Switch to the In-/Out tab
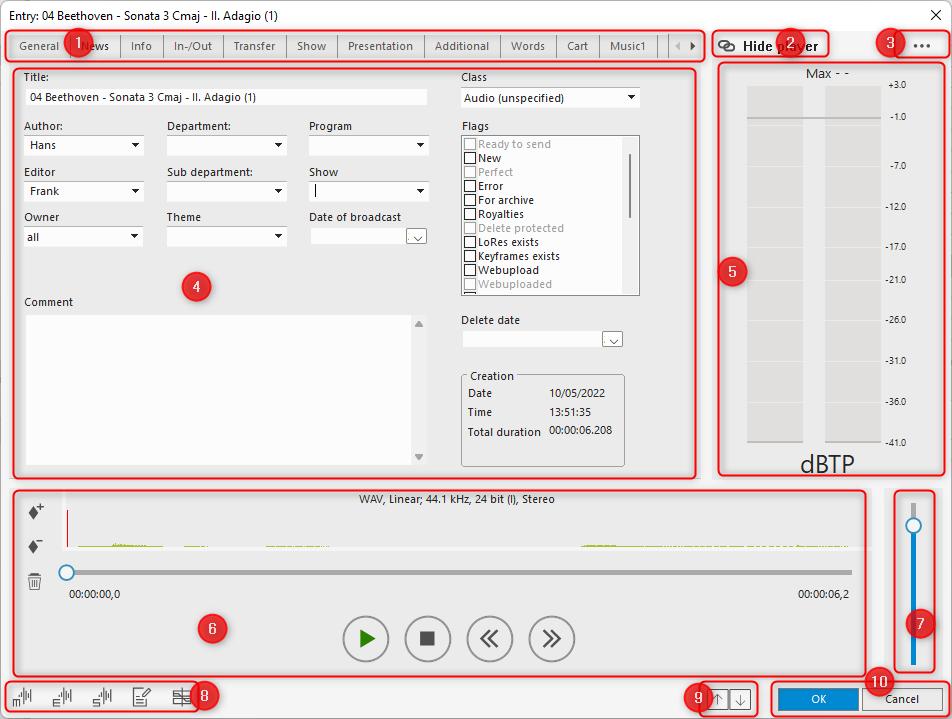This screenshot has width=952, height=719. coord(193,46)
